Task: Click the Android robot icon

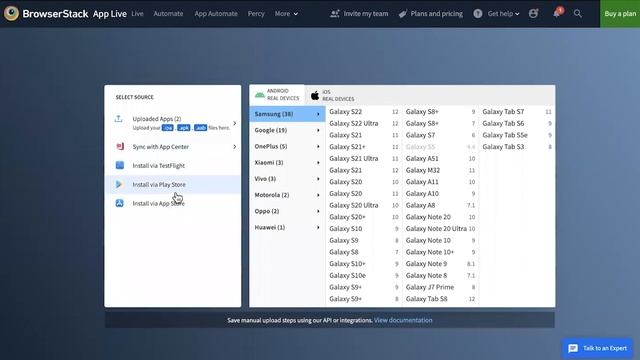Action: [x=260, y=95]
